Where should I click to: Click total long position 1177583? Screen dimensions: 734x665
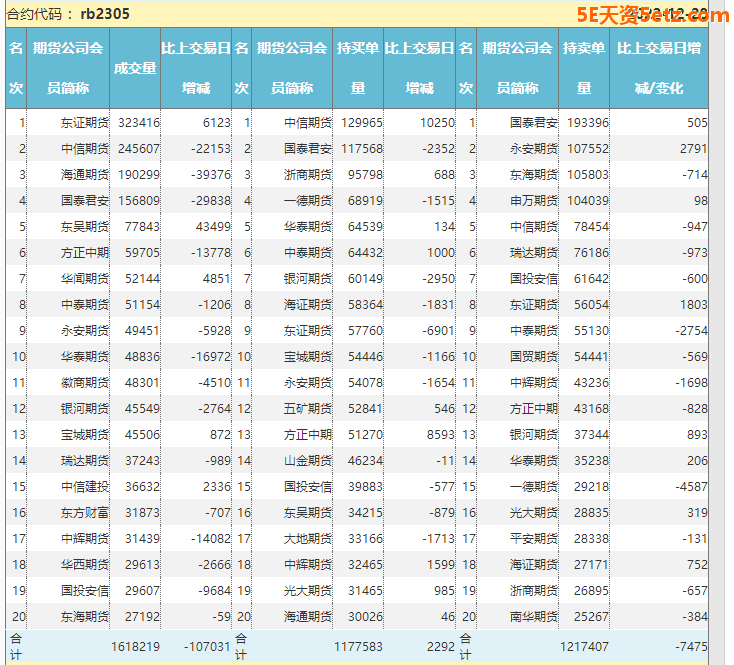coord(359,647)
